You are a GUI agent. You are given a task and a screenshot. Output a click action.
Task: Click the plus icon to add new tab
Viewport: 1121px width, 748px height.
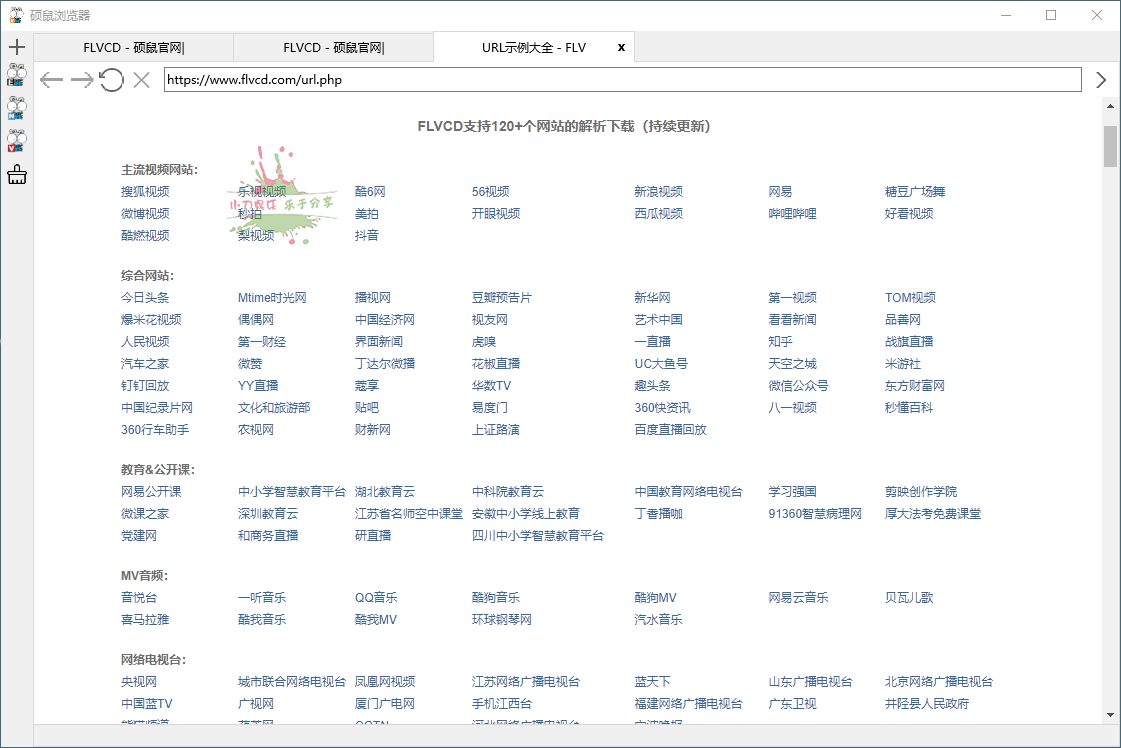click(x=16, y=47)
